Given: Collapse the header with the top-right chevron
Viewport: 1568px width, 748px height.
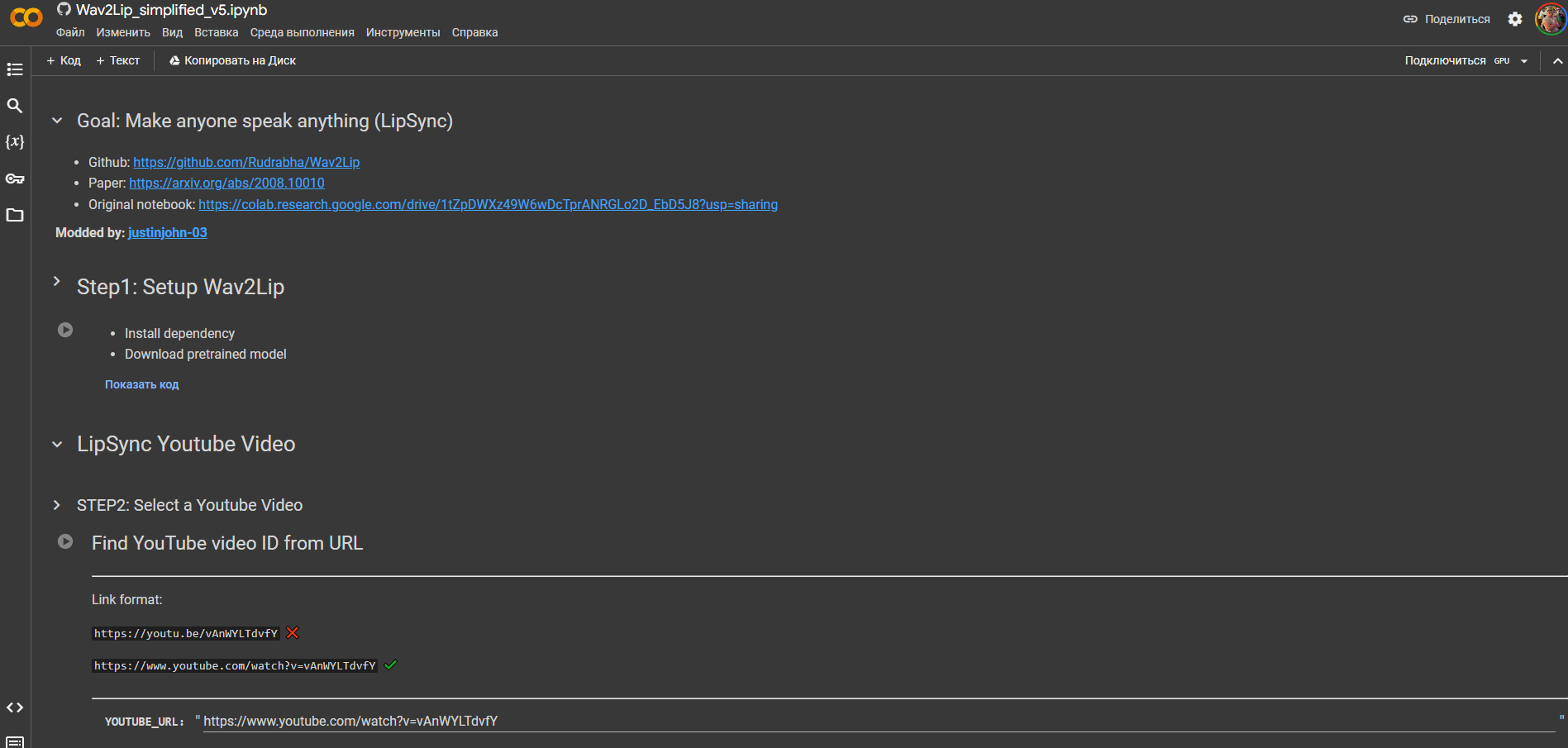Looking at the screenshot, I should click(x=1558, y=60).
